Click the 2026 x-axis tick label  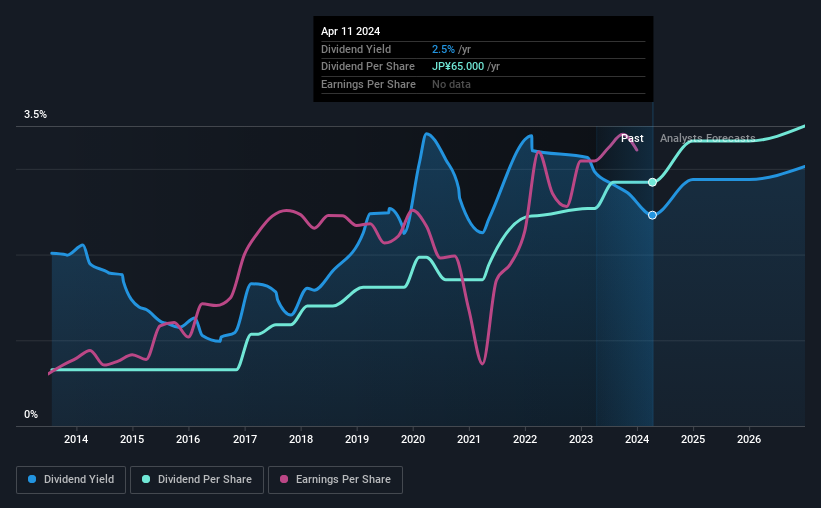(x=749, y=439)
